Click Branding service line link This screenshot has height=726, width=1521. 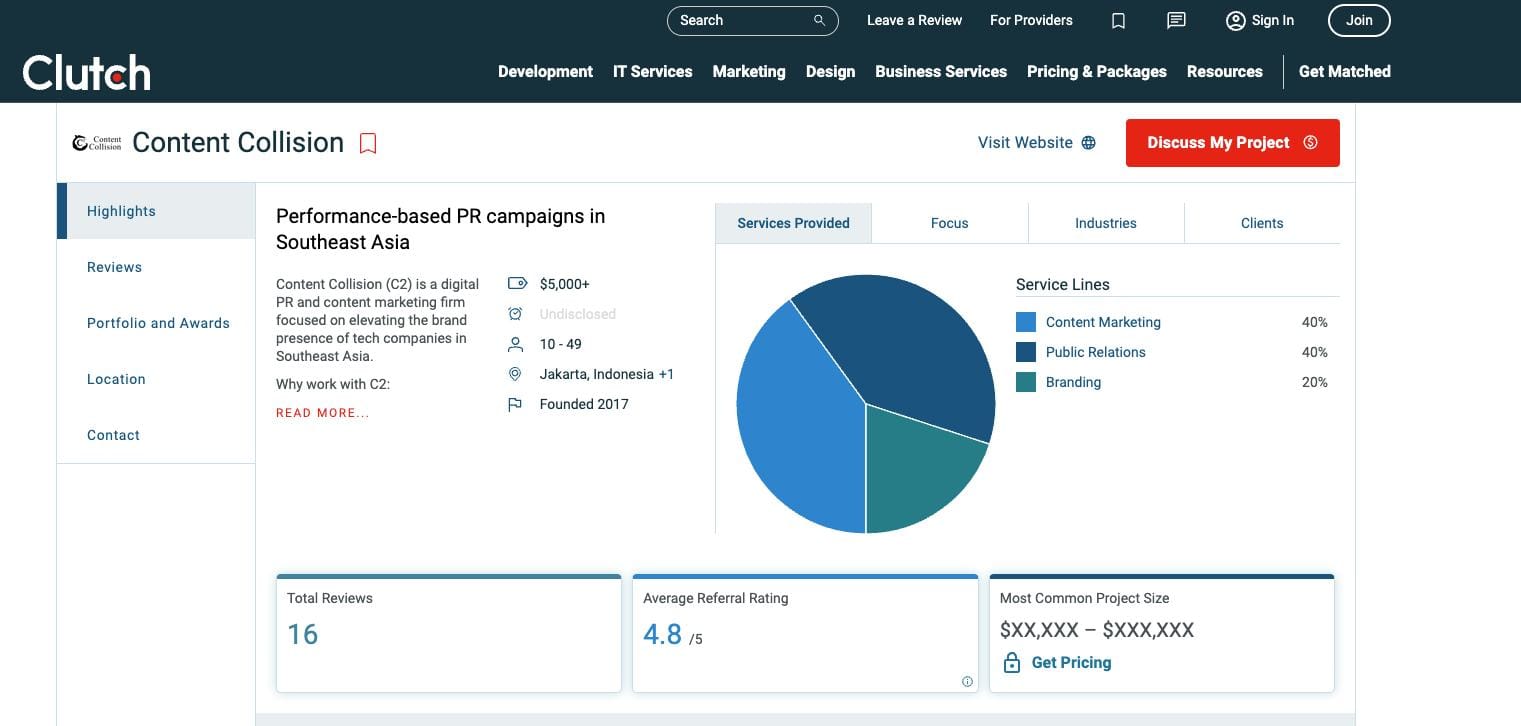(x=1073, y=382)
